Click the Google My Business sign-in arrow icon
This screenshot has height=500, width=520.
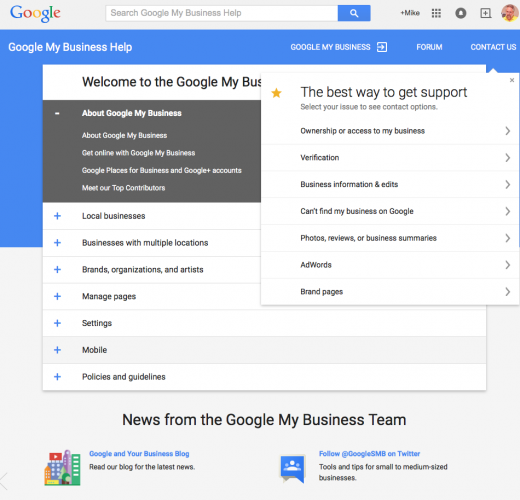(x=382, y=47)
